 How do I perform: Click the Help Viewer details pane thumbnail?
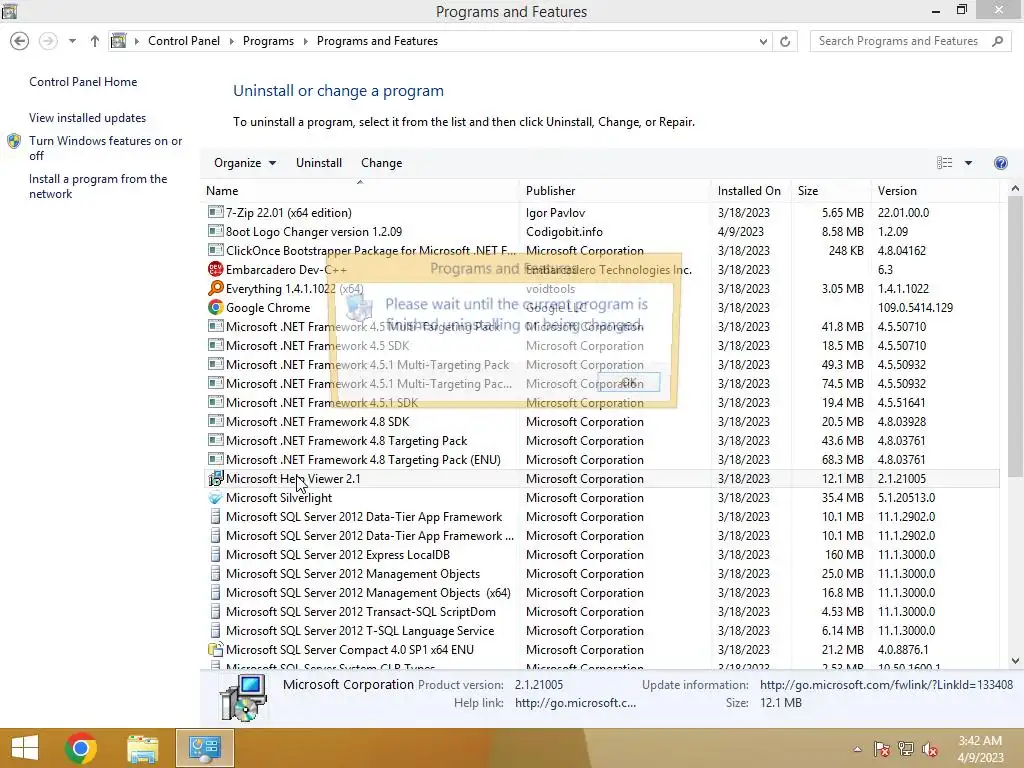(x=243, y=697)
